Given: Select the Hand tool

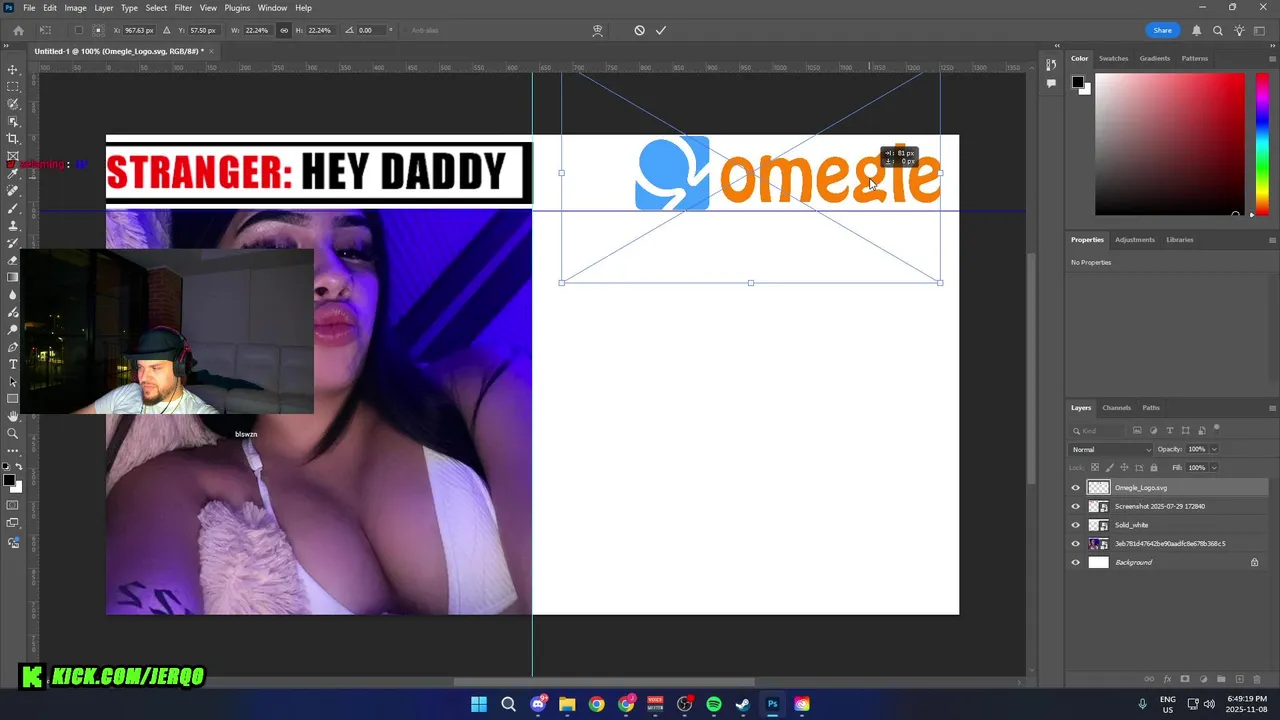Looking at the screenshot, I should (13, 416).
